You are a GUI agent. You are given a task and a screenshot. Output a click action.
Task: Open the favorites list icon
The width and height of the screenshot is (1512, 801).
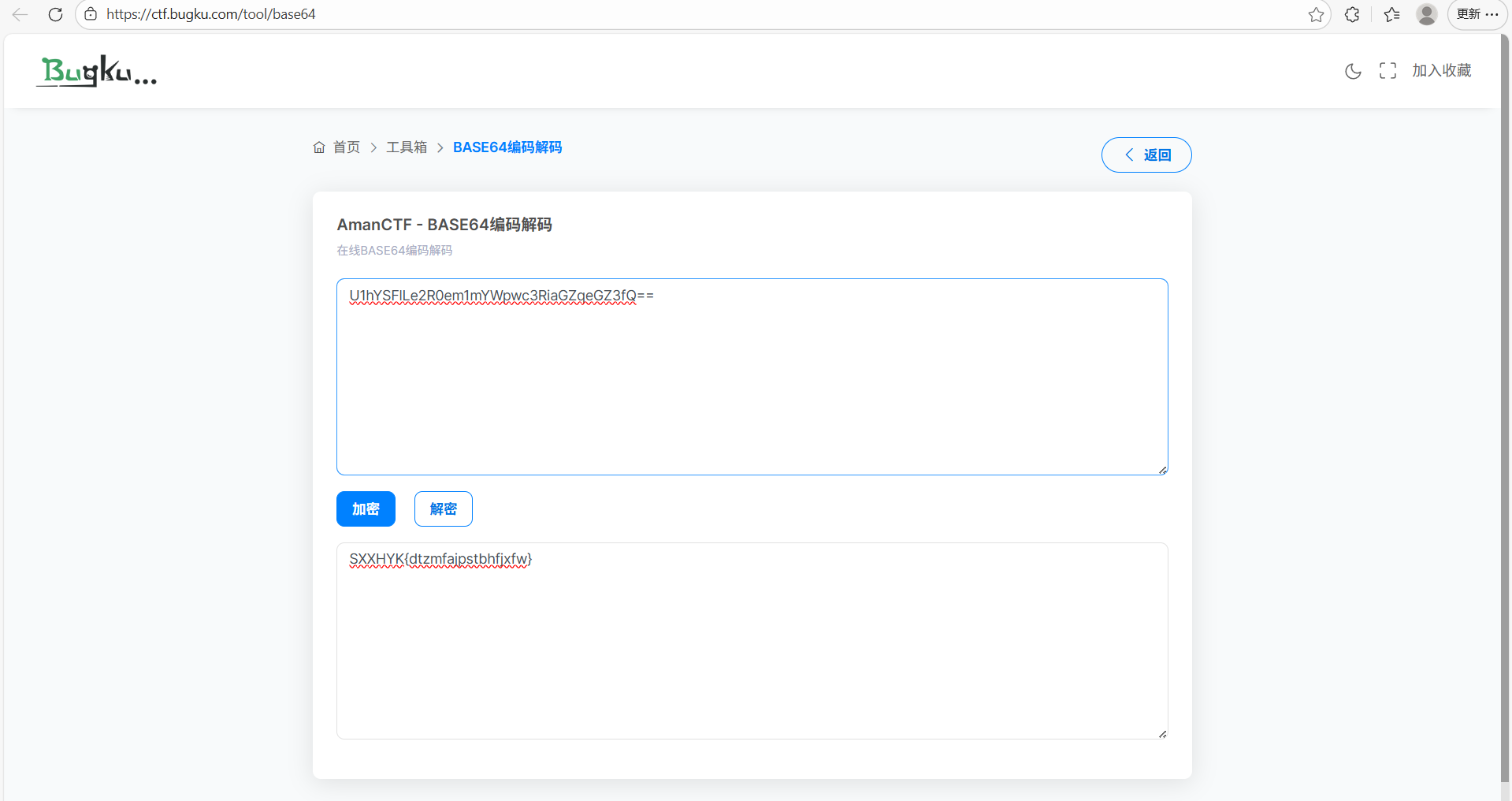tap(1392, 14)
